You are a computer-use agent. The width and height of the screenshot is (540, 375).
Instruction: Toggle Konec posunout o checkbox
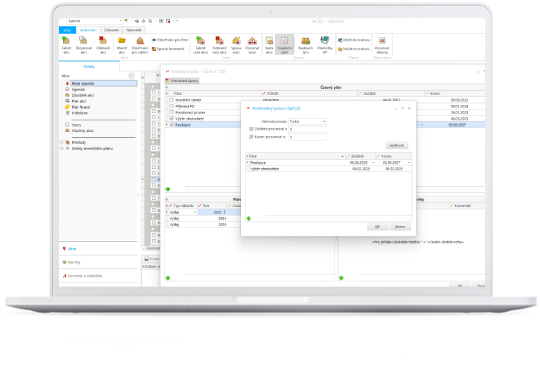click(251, 137)
